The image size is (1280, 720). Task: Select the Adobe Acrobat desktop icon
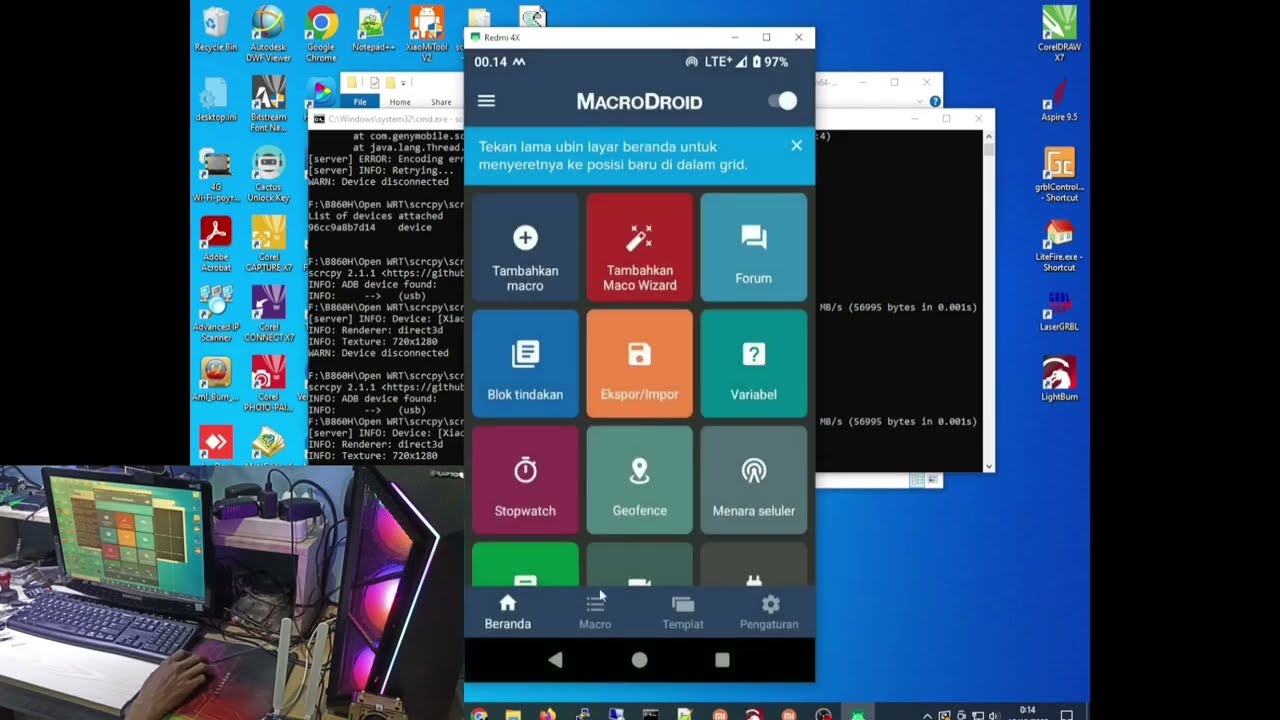[216, 245]
